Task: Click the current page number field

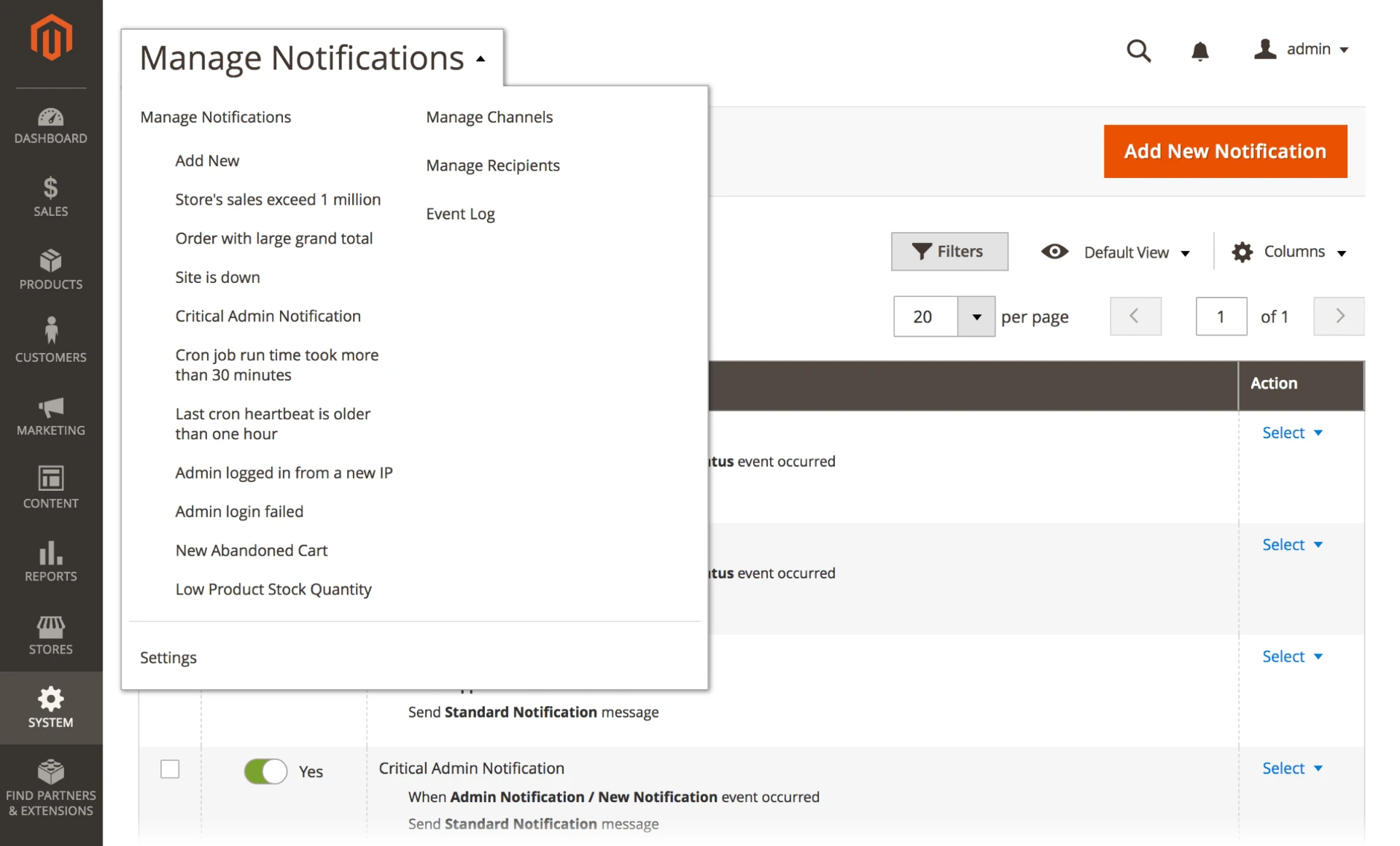Action: coord(1221,317)
